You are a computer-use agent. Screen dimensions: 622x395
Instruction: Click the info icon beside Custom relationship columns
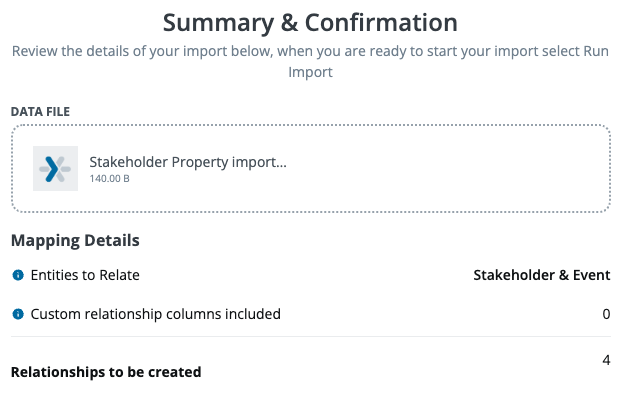18,314
